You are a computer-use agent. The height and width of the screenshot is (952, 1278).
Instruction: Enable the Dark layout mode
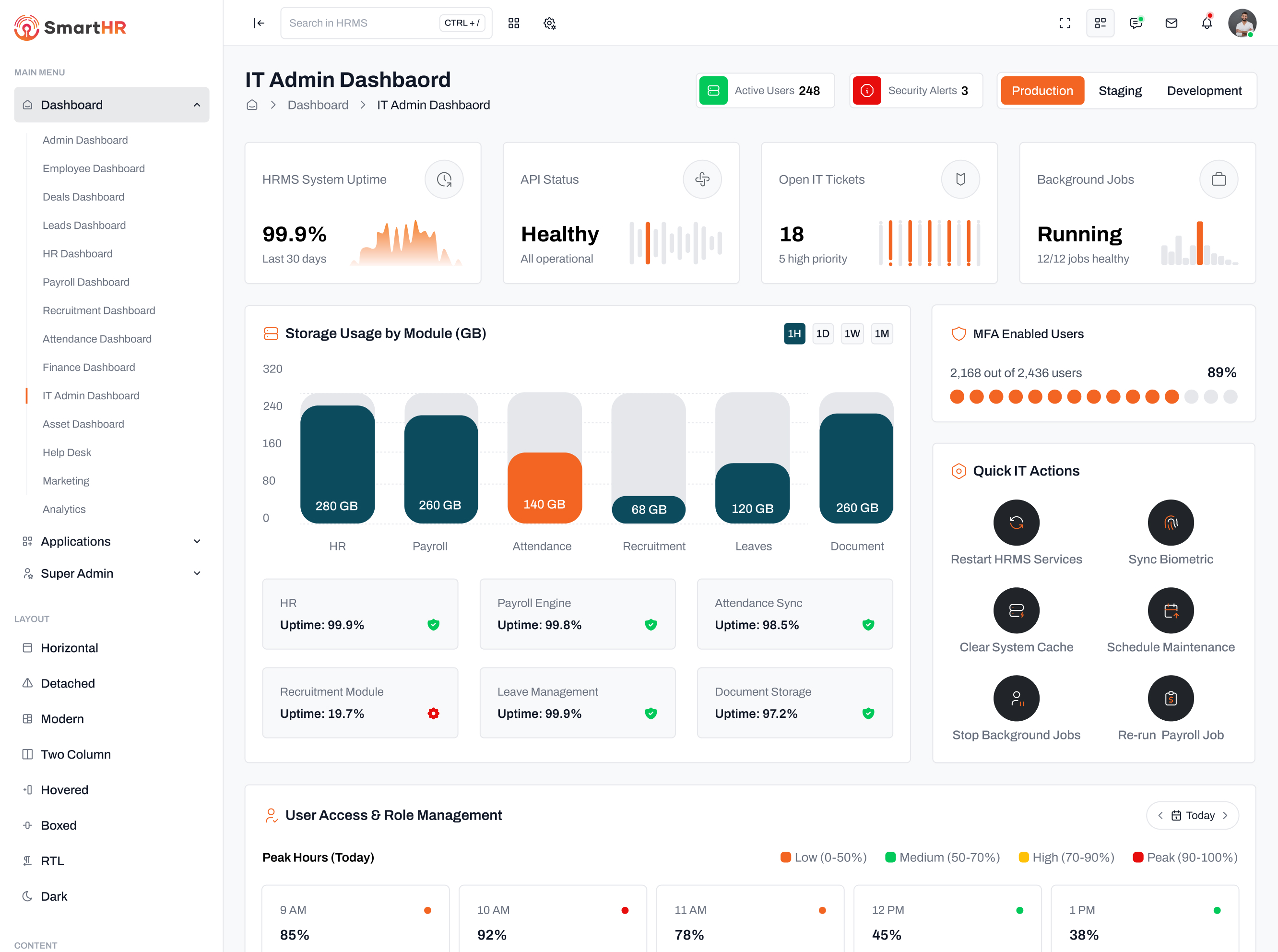54,896
